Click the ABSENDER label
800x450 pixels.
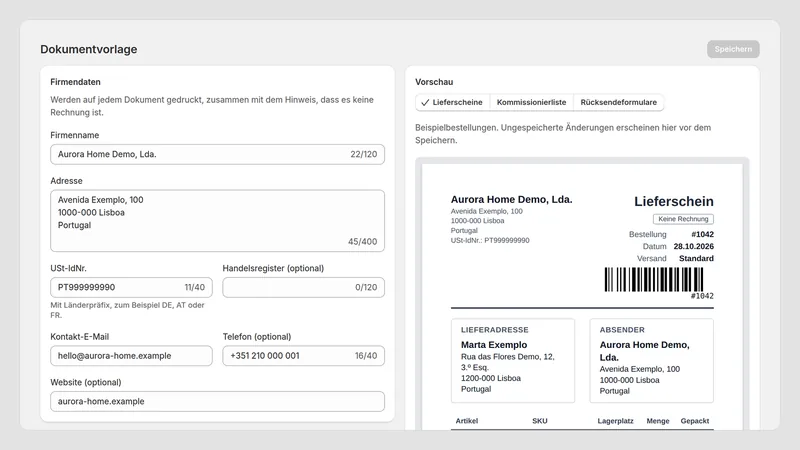click(x=622, y=330)
